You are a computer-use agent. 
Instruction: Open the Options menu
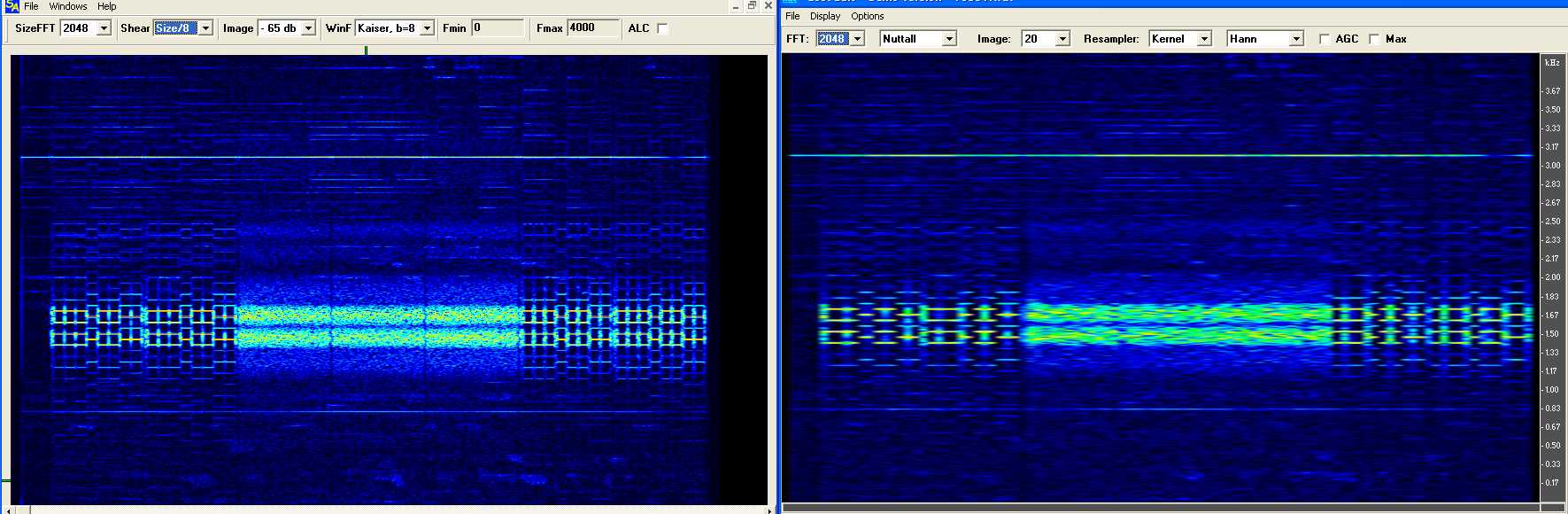coord(868,16)
